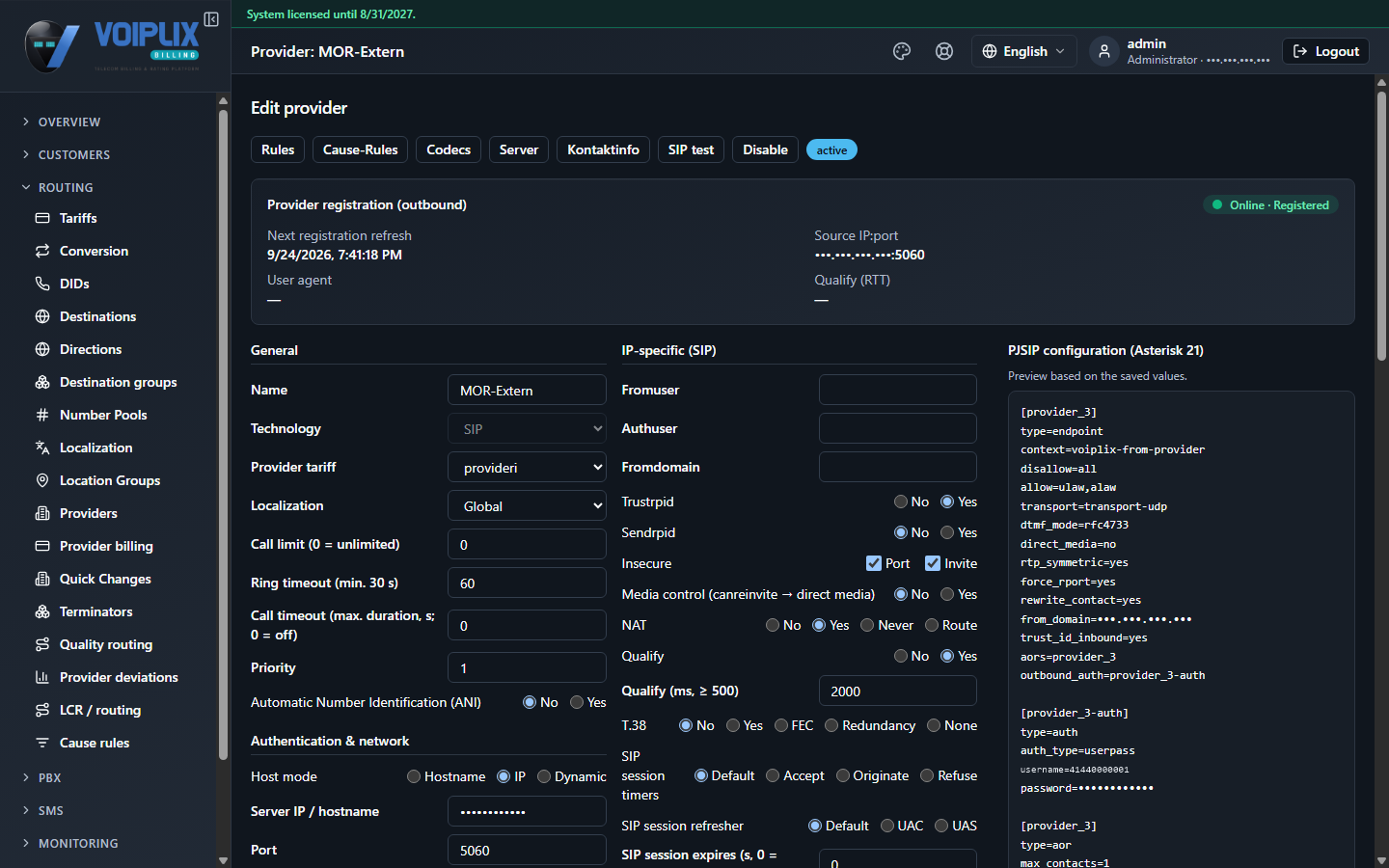Click the Quality routing icon in sidebar
Viewport: 1389px width, 868px height.
tap(42, 644)
